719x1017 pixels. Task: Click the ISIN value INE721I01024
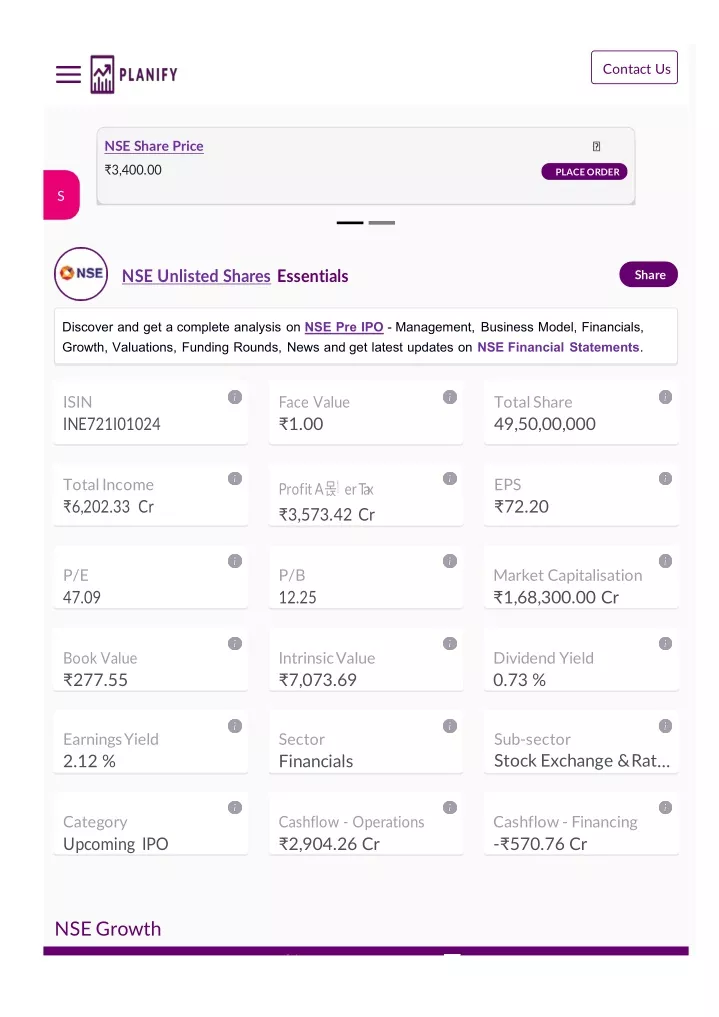112,424
